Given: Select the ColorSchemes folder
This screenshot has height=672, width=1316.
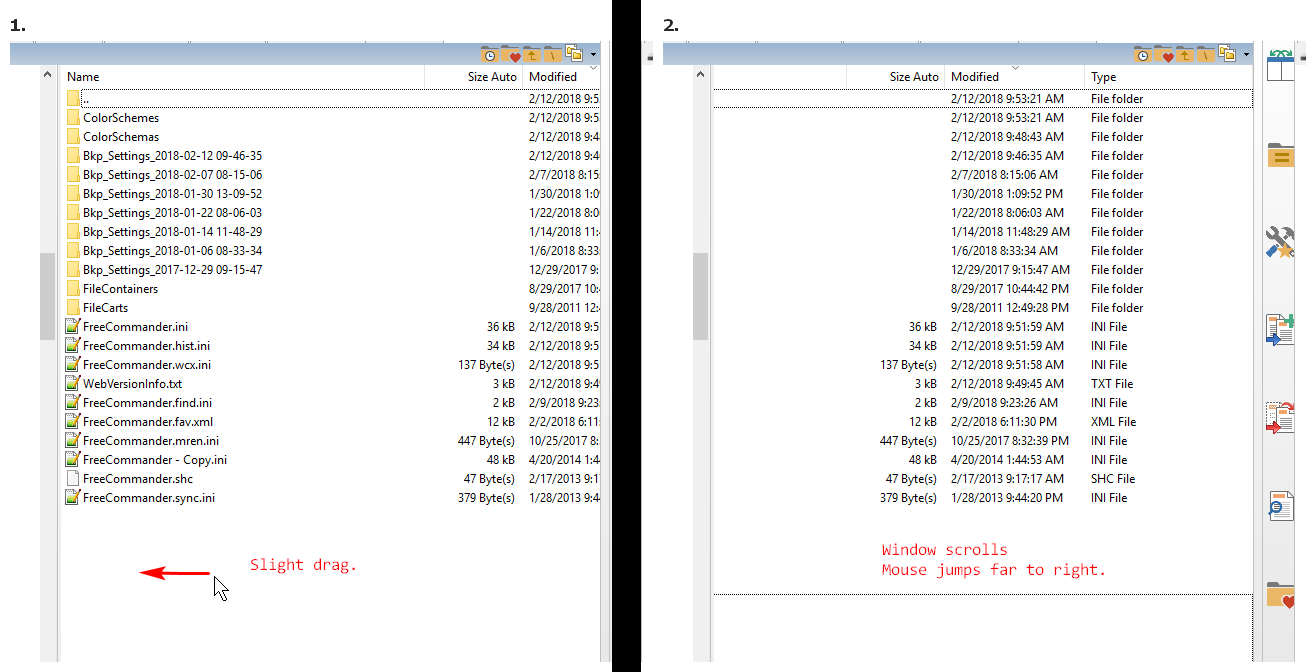Looking at the screenshot, I should point(120,118).
